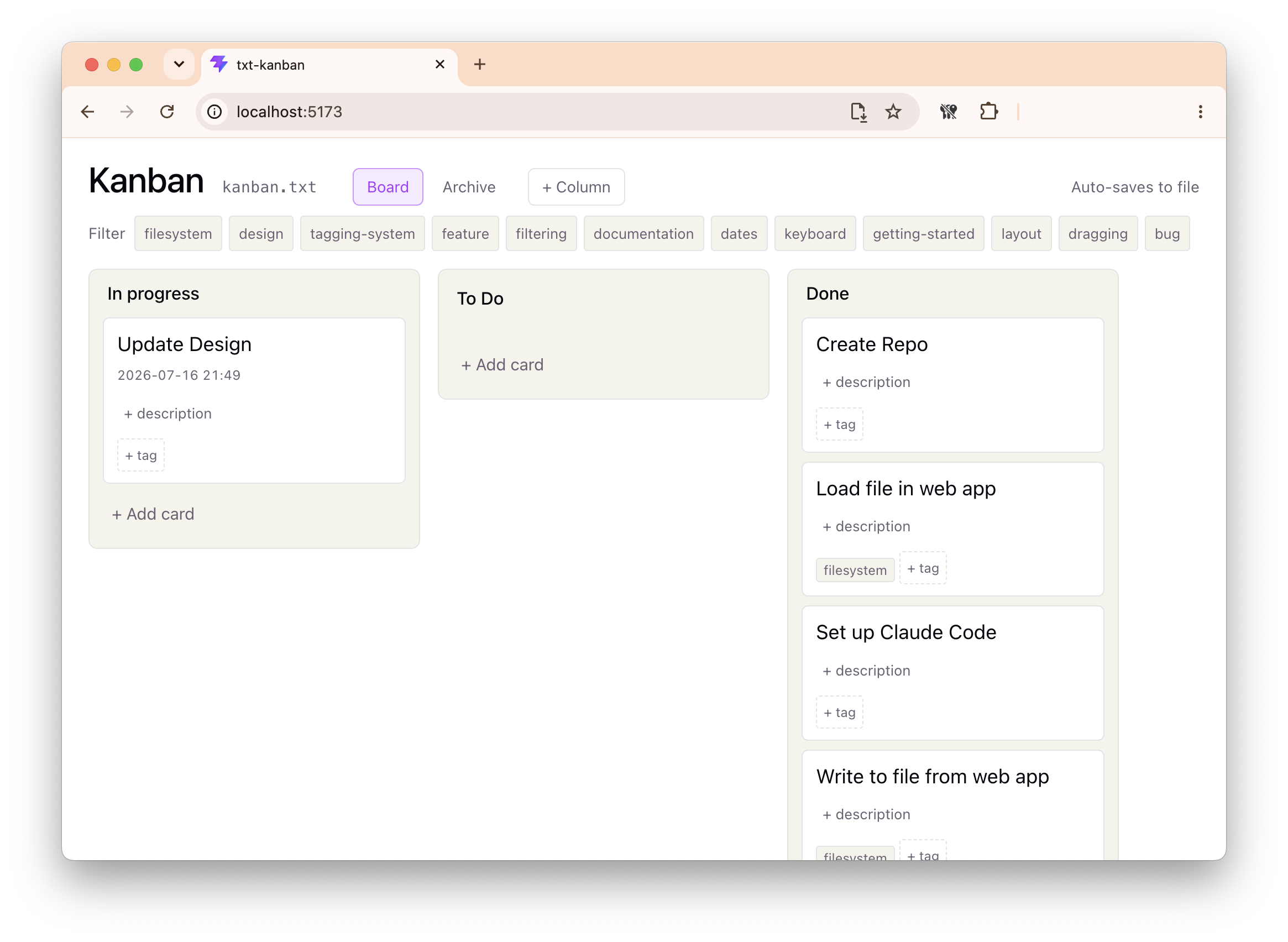Screen dimensions: 1288x942
Task: Toggle the filesystem filter tag
Action: 178,234
